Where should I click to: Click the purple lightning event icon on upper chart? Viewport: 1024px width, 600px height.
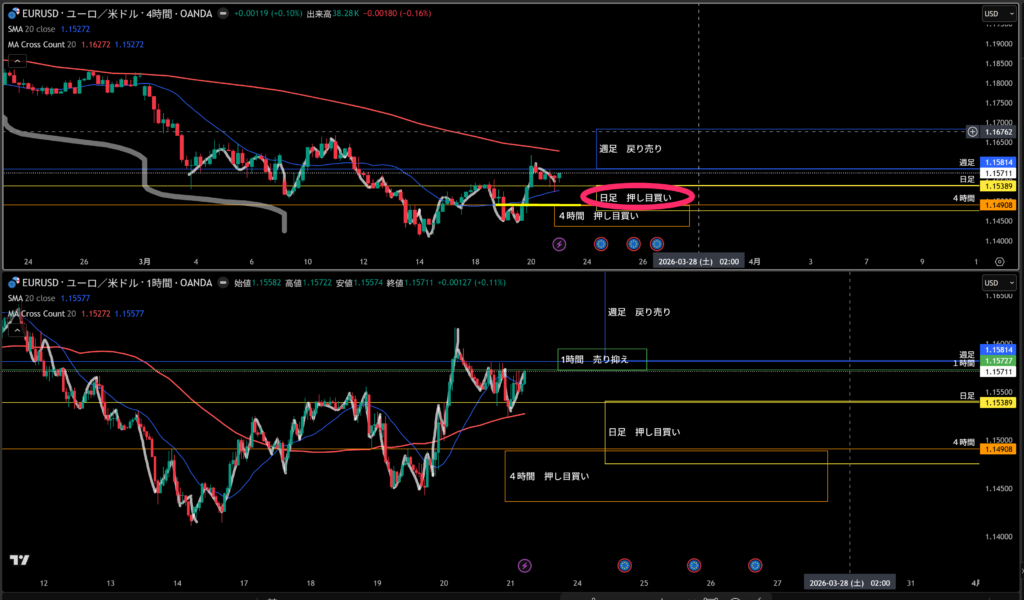coord(559,243)
